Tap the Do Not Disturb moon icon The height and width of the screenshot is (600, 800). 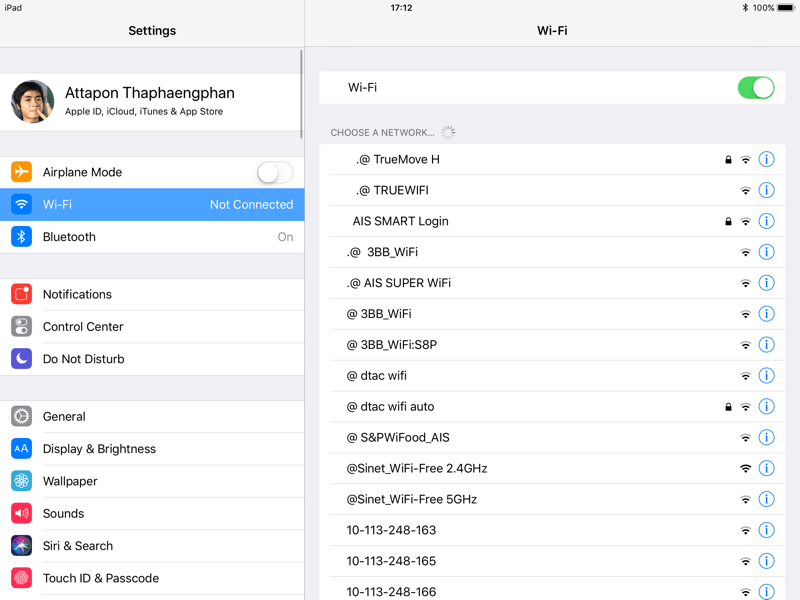(x=22, y=359)
